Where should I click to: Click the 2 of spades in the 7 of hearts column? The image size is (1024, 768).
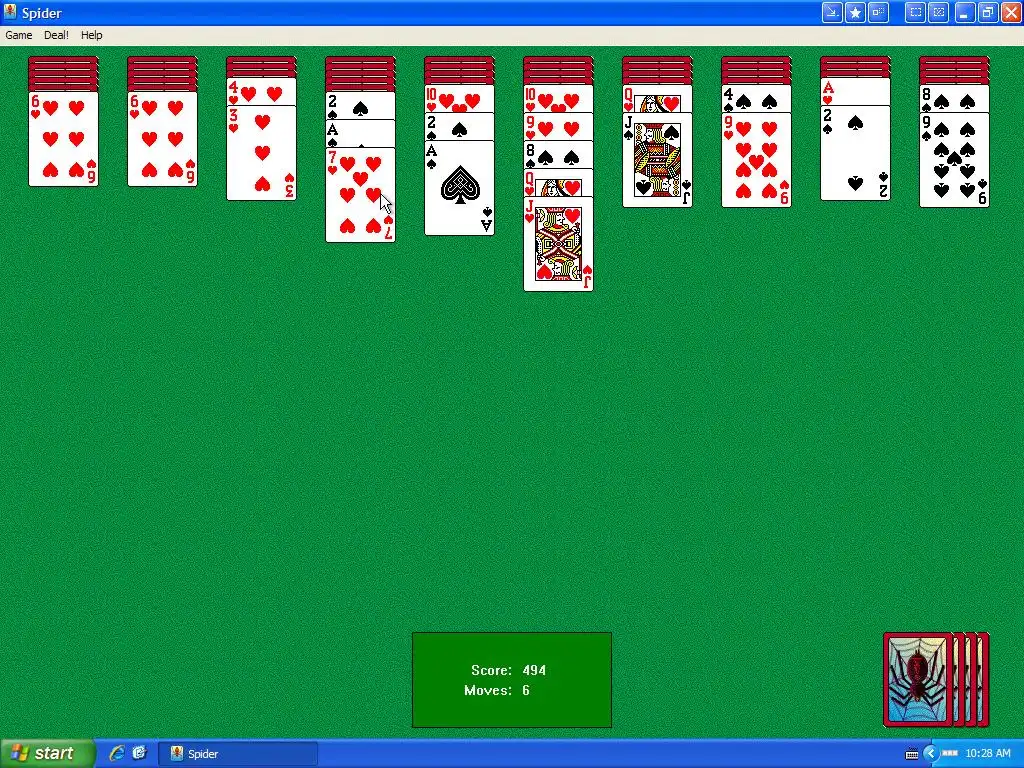[360, 106]
